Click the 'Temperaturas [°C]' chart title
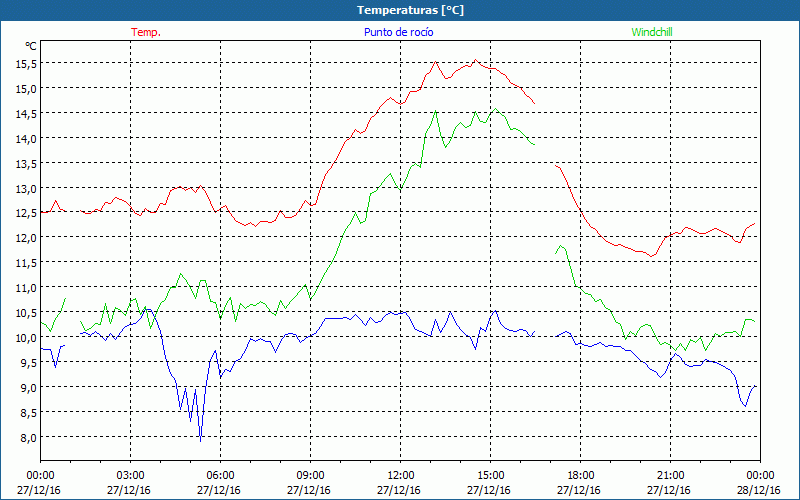The width and height of the screenshot is (800, 500). point(410,10)
